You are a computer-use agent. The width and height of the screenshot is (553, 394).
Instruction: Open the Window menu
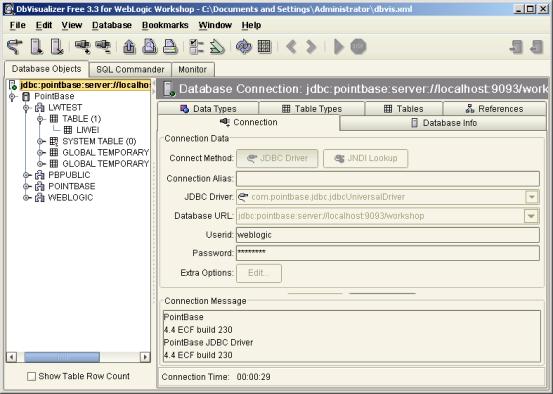pyautogui.click(x=215, y=25)
